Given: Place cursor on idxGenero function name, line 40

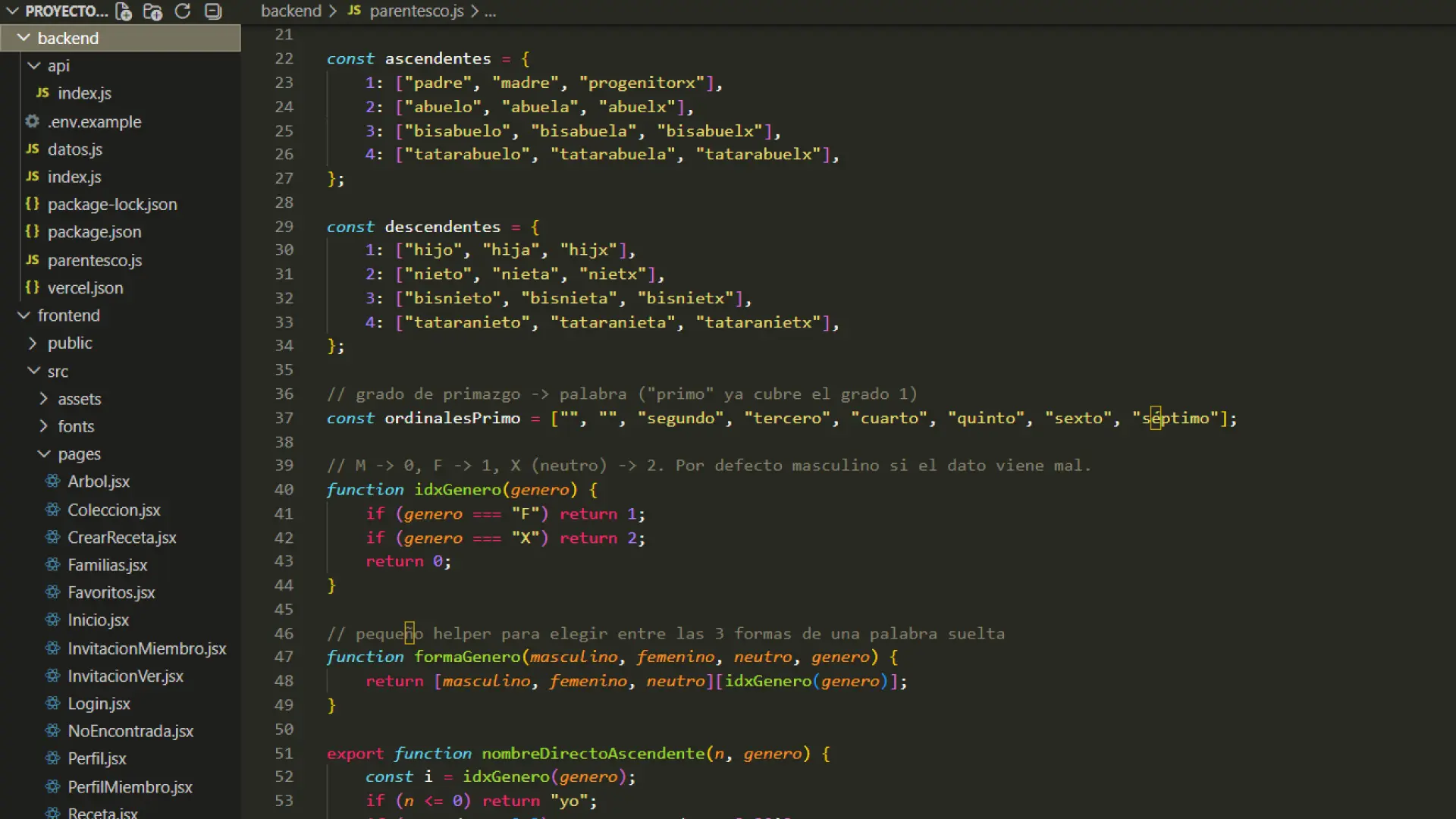Looking at the screenshot, I should click(458, 489).
